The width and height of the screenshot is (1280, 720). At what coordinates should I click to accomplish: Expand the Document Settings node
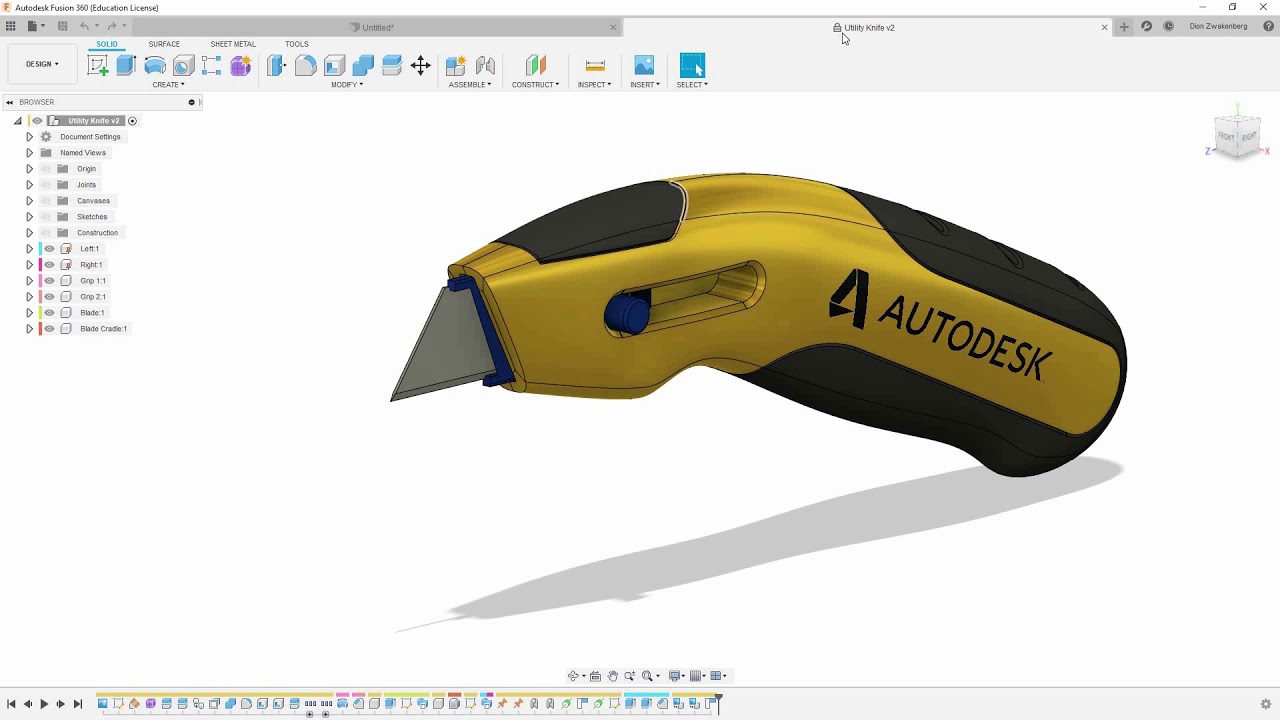pos(29,137)
